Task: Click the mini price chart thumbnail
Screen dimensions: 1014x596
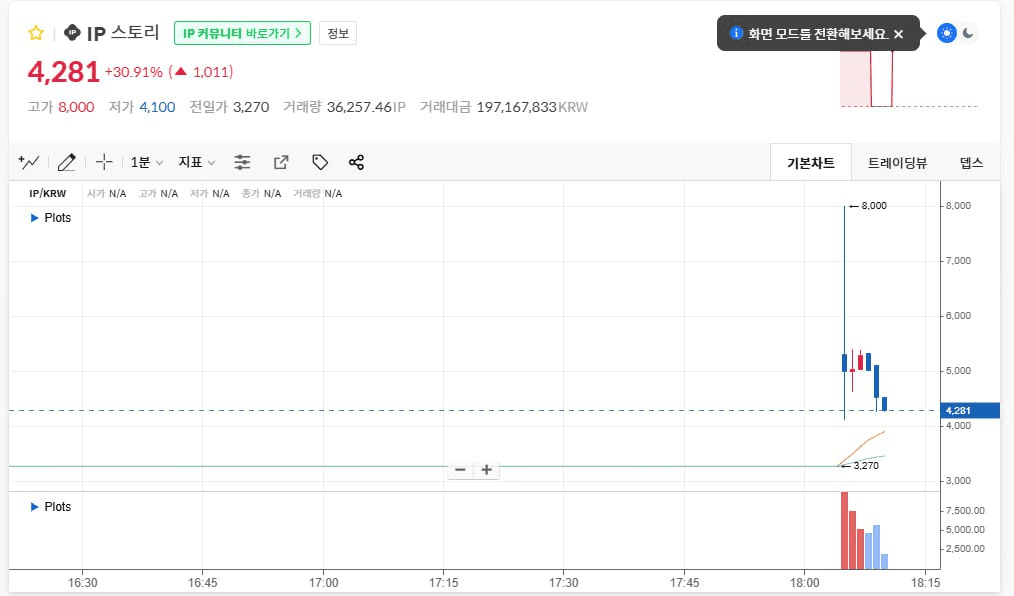Action: 909,80
